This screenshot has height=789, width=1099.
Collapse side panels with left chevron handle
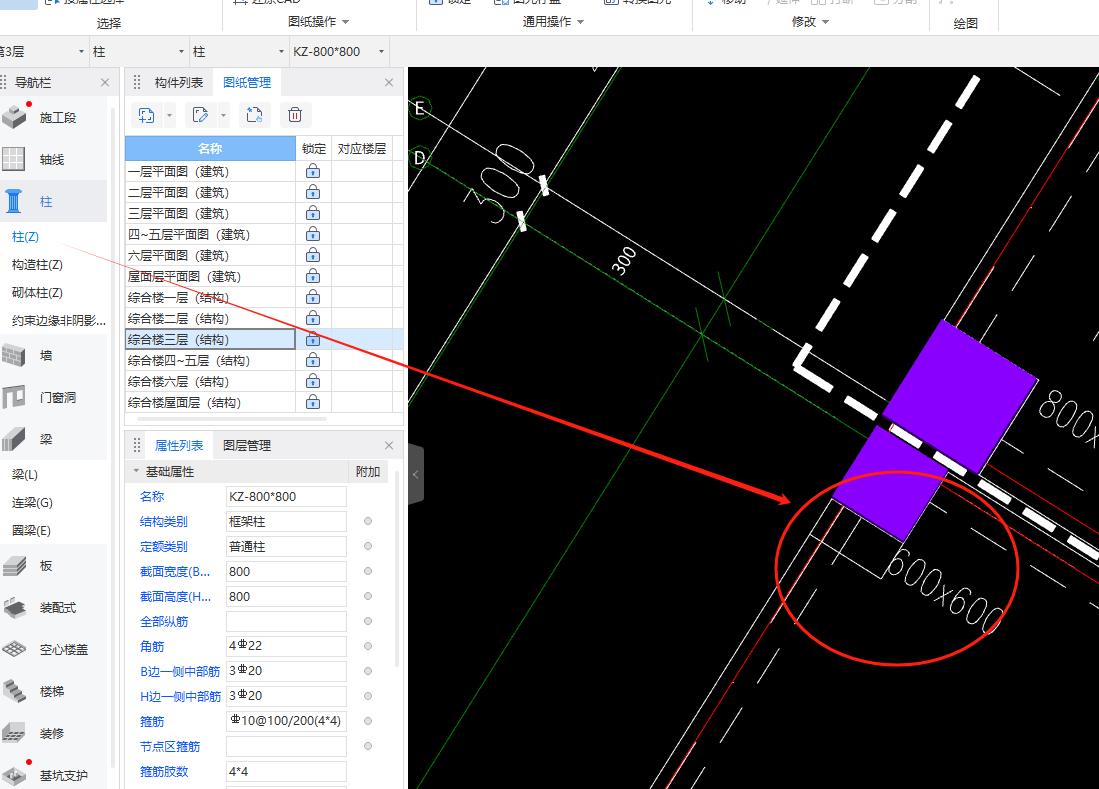point(416,474)
